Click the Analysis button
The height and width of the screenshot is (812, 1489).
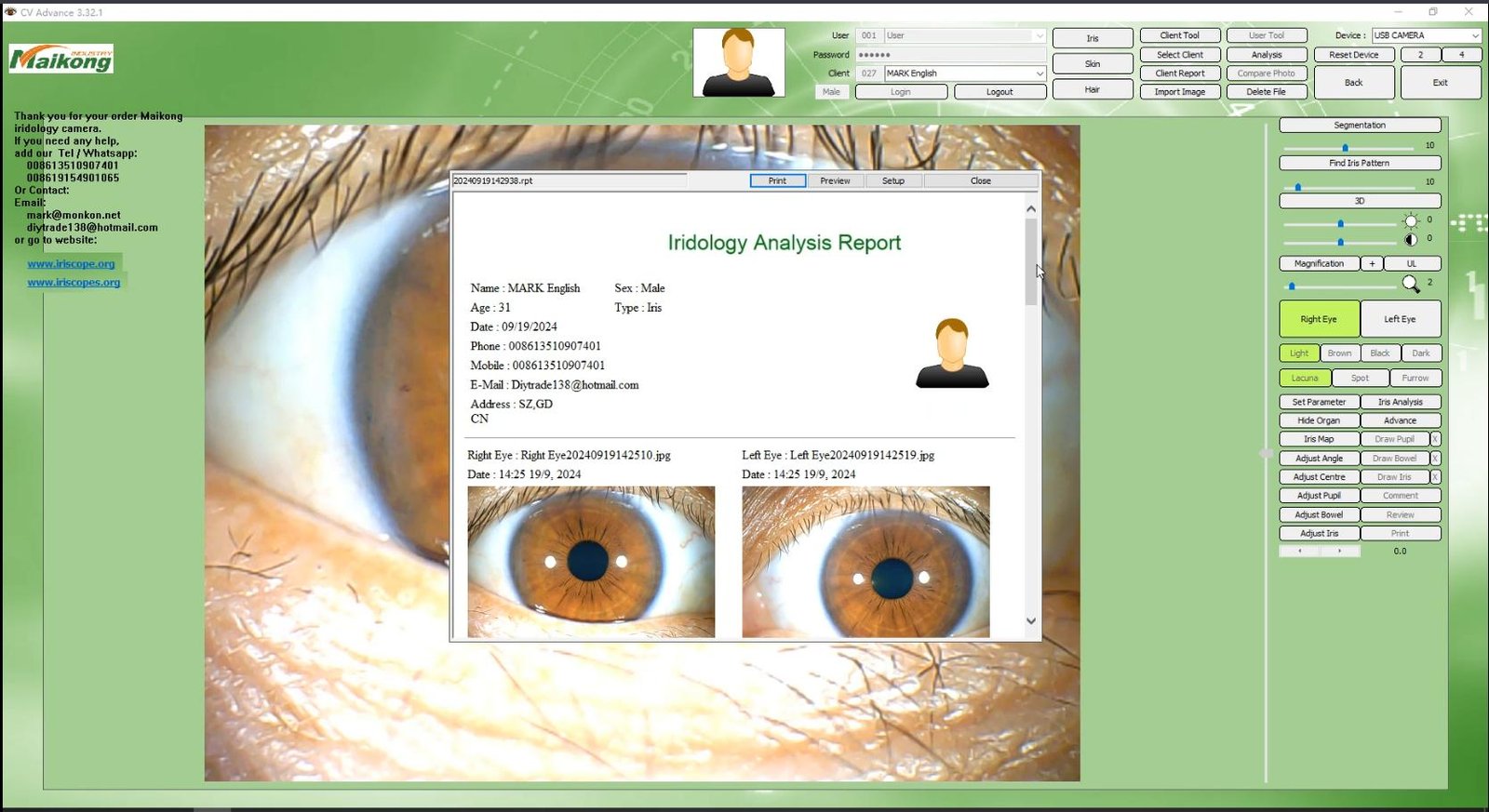pos(1267,55)
